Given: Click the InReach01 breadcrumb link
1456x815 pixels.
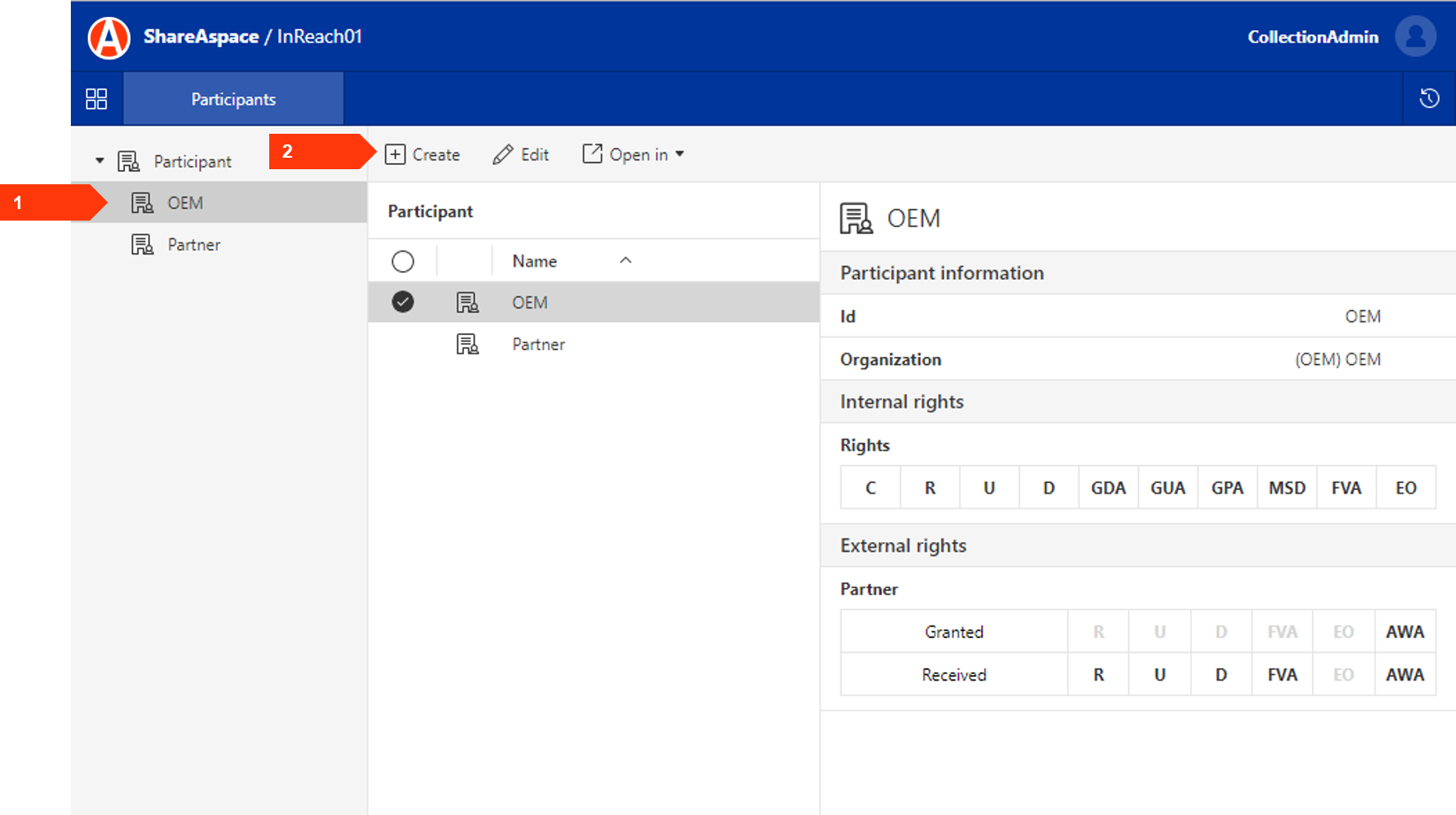Looking at the screenshot, I should (320, 36).
